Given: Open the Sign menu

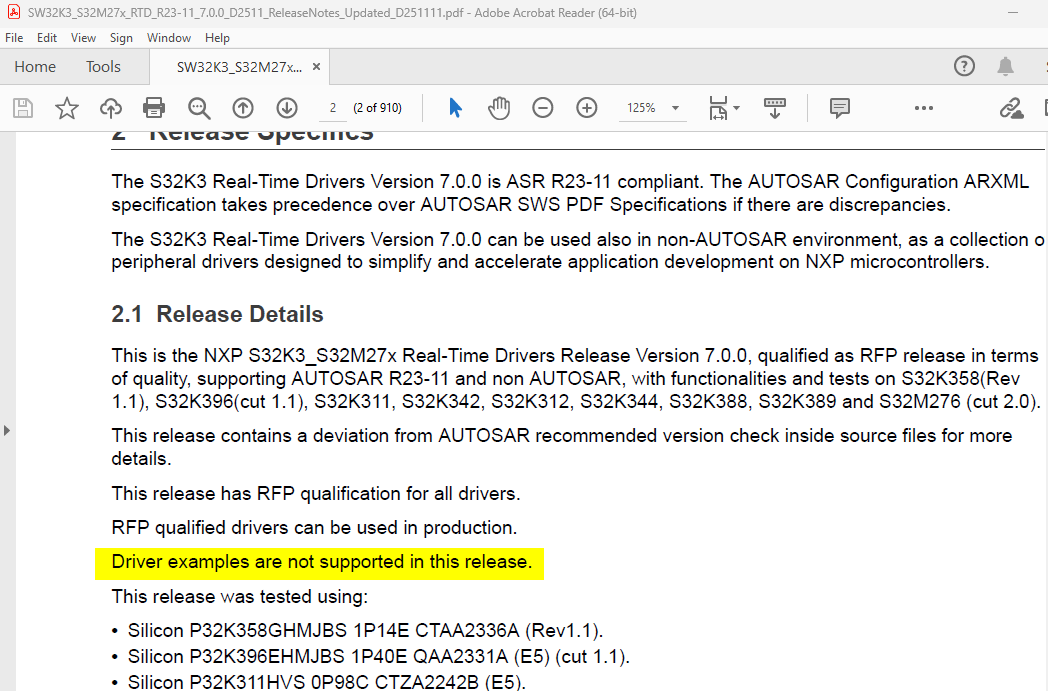Looking at the screenshot, I should [x=121, y=37].
